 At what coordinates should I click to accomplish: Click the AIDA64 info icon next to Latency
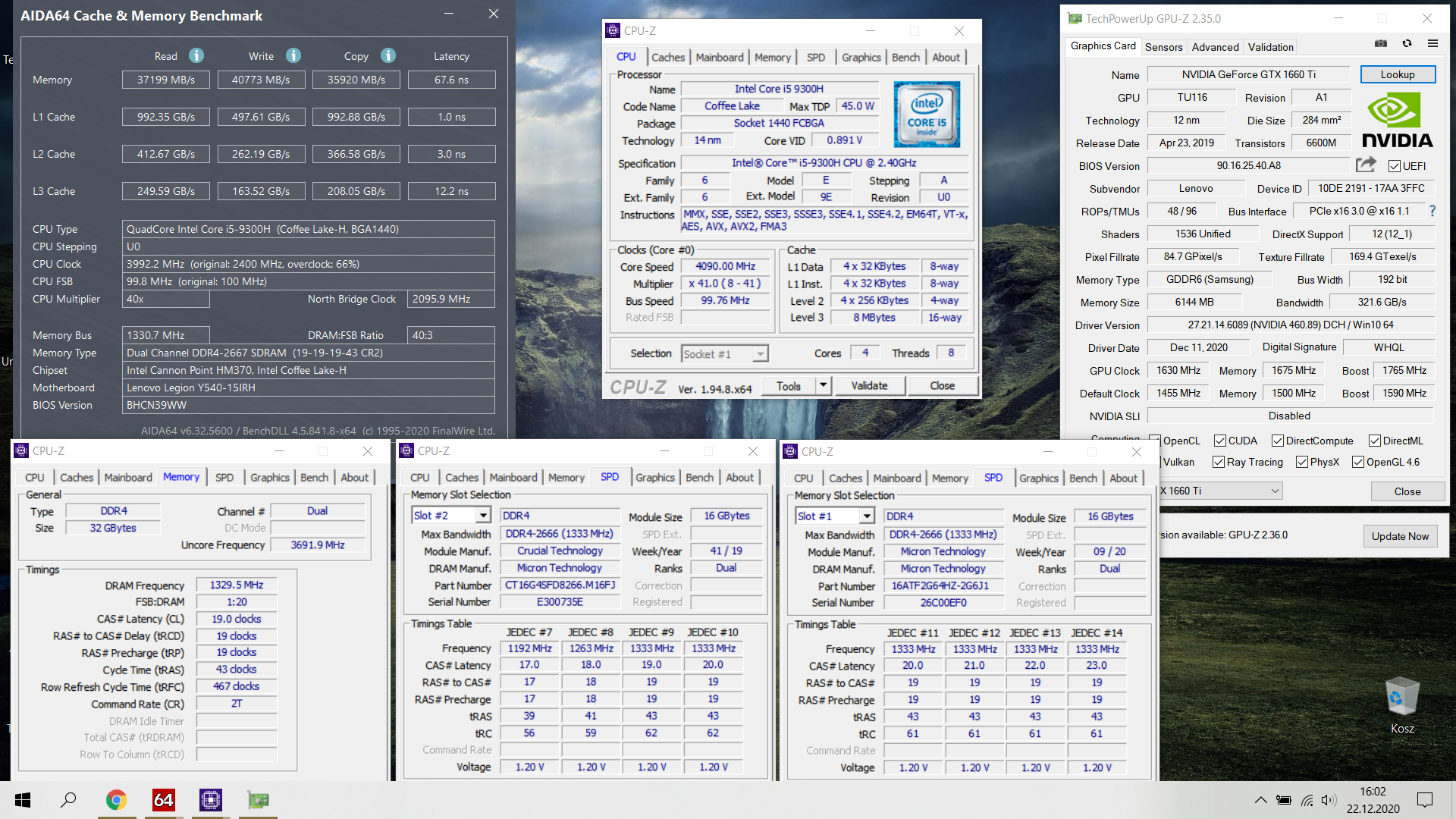(388, 56)
